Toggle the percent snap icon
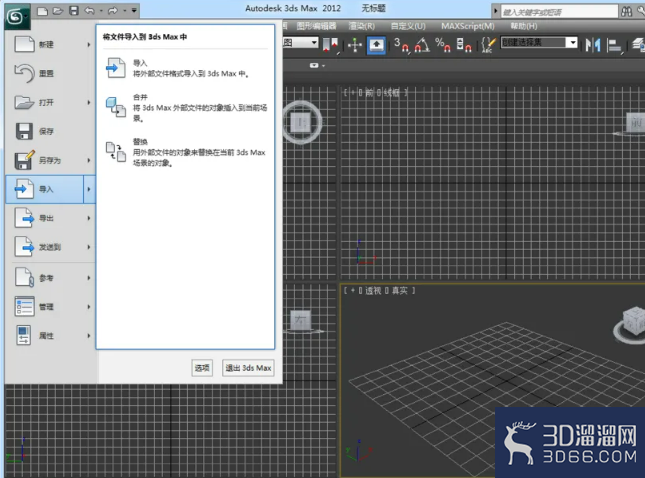Screen dimensions: 645x478 pyautogui.click(x=443, y=45)
